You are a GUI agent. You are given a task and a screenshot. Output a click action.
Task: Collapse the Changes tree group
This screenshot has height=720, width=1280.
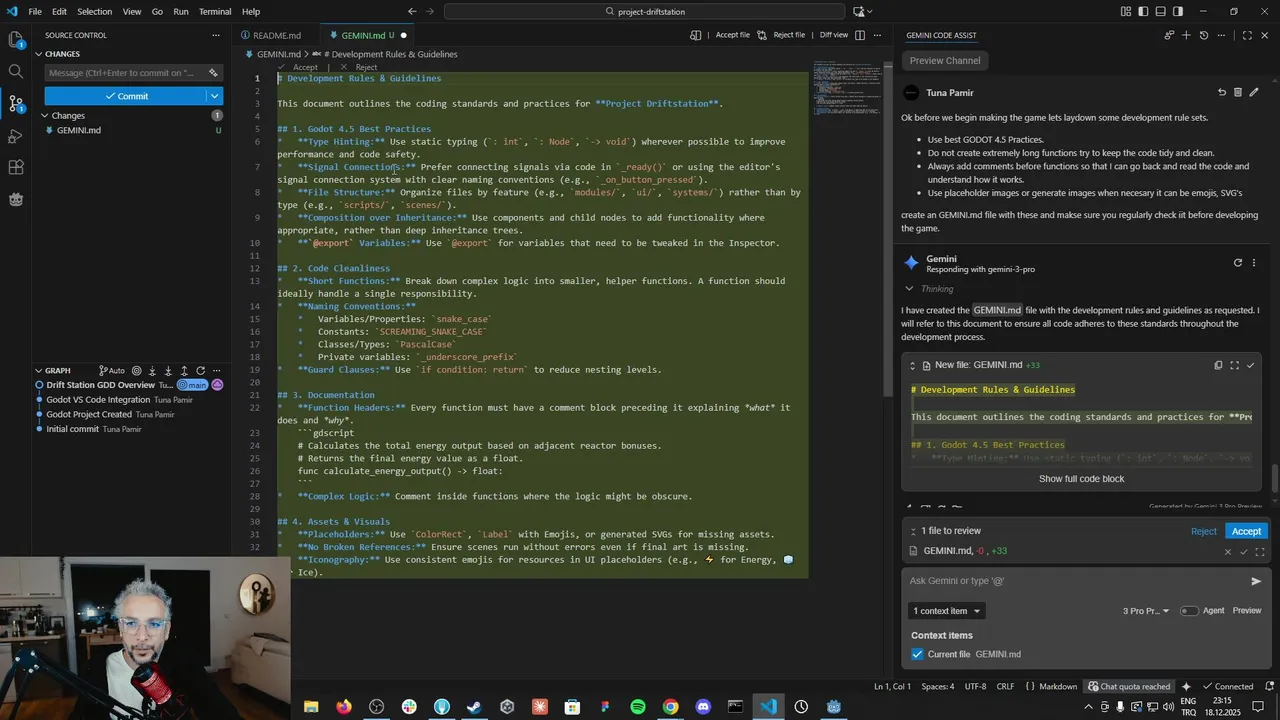[45, 116]
